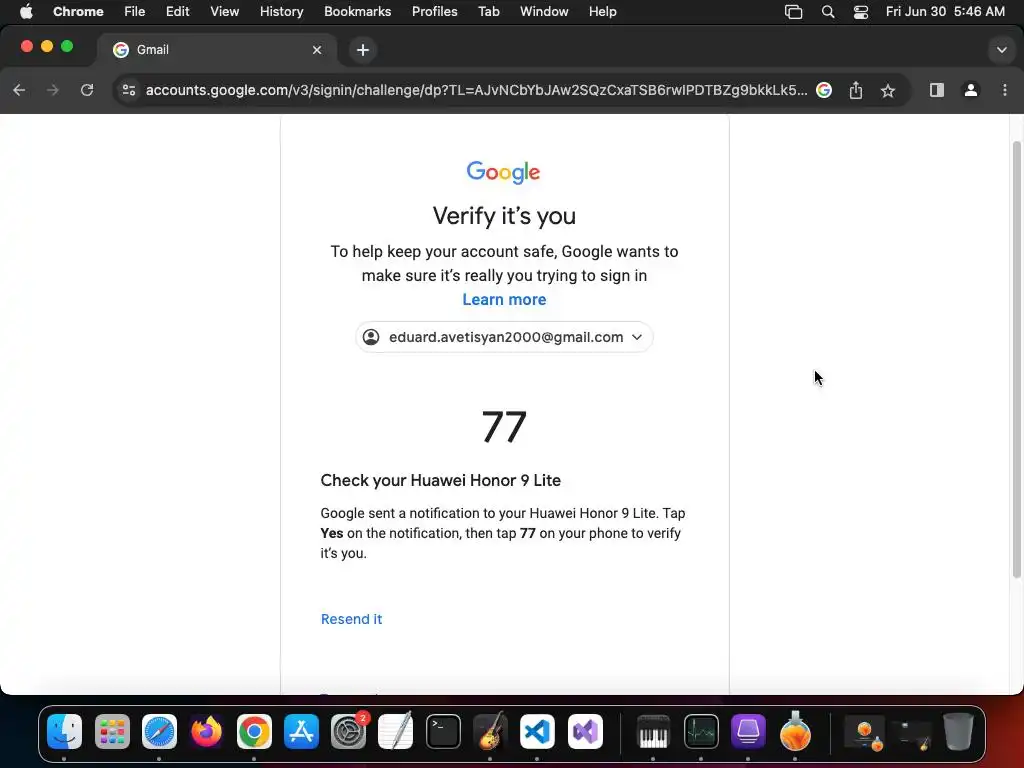Click Check your Huawei Honor 9 Lite text
1024x768 pixels.
[x=441, y=481]
